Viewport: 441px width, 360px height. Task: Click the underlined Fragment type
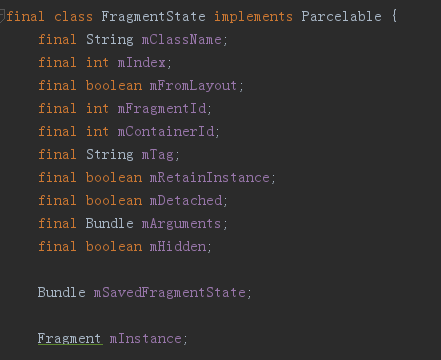tap(69, 339)
